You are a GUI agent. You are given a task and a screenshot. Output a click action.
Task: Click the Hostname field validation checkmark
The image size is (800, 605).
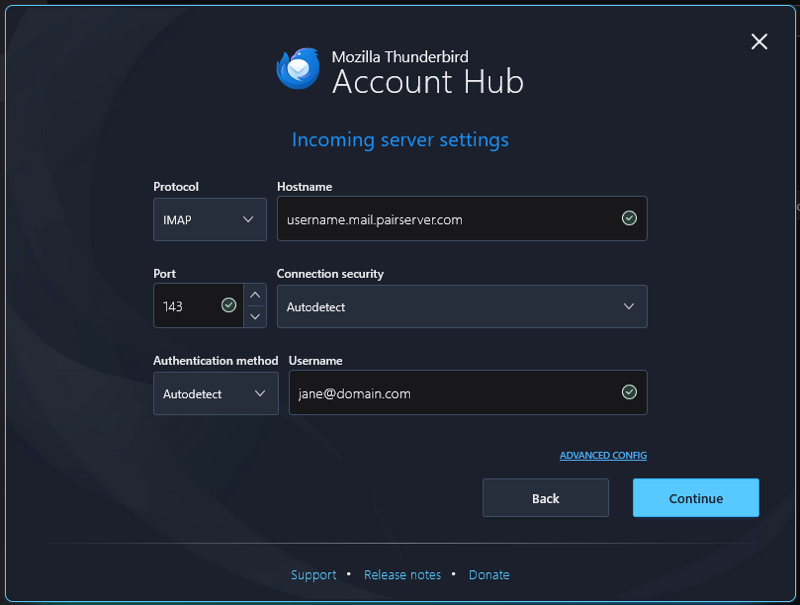[629, 218]
